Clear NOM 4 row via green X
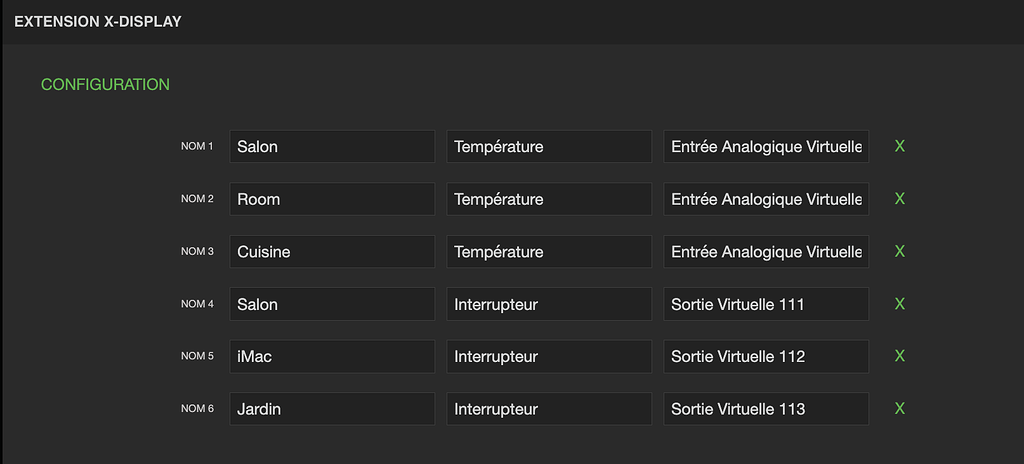 [899, 304]
